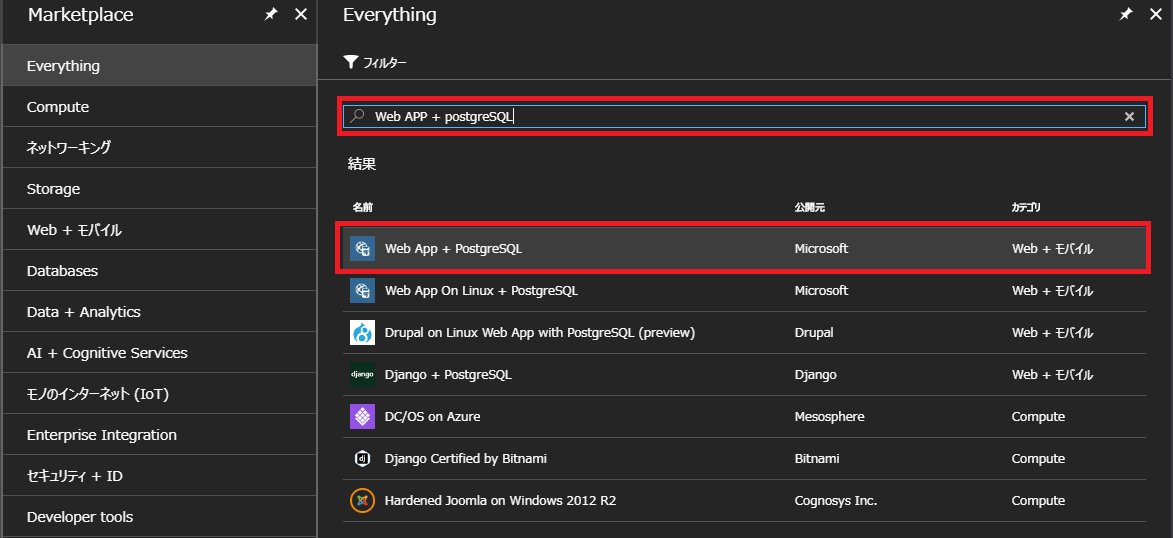1173x538 pixels.
Task: Open the Developer tools category
Action: (x=159, y=517)
